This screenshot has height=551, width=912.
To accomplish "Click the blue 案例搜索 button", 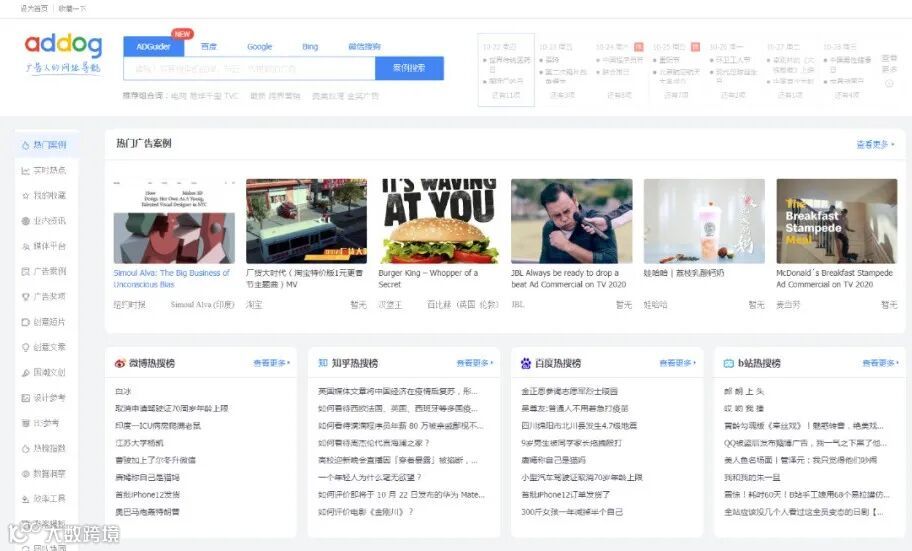I will 409,68.
